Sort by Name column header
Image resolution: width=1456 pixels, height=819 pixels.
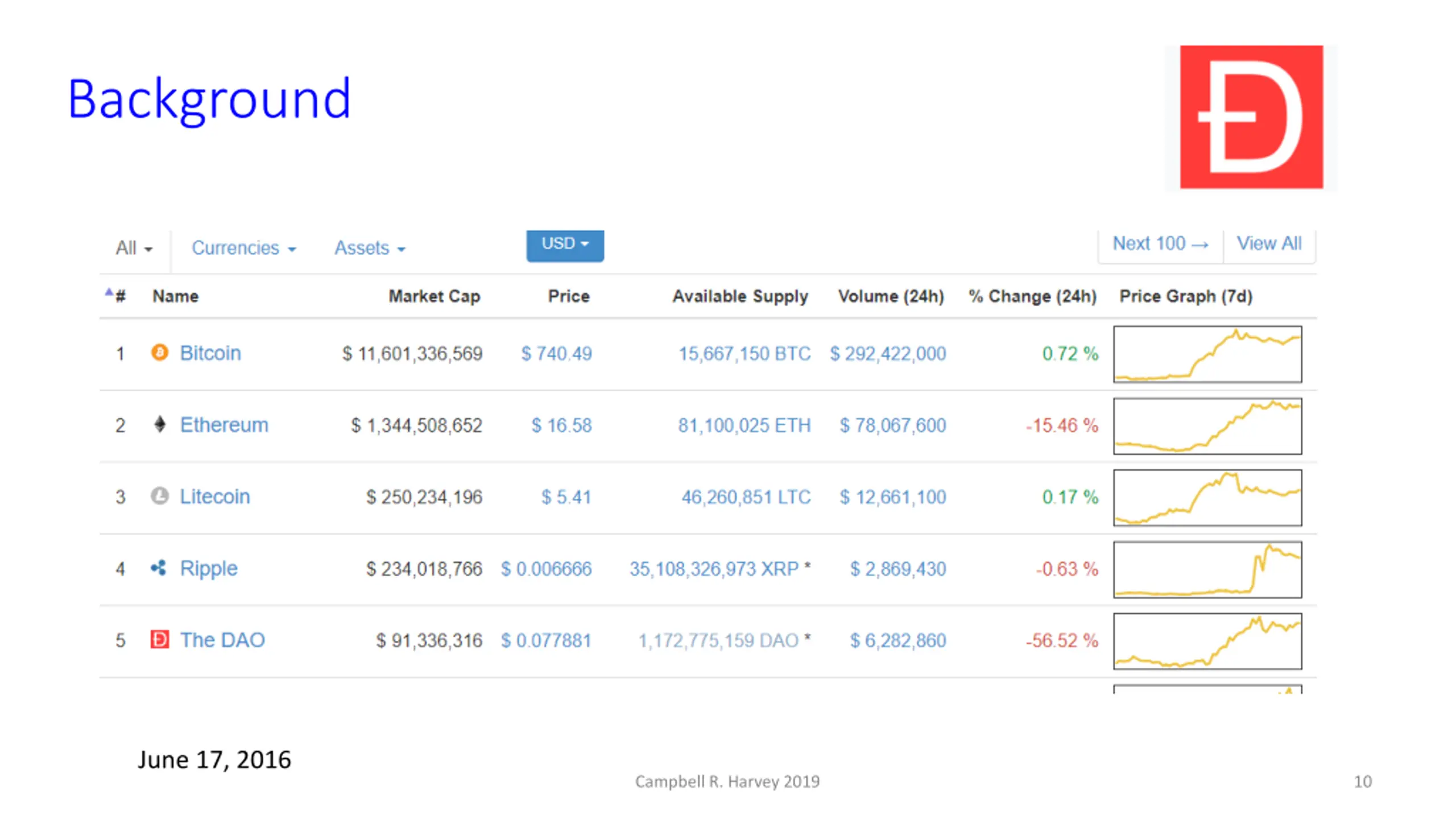[x=176, y=296]
